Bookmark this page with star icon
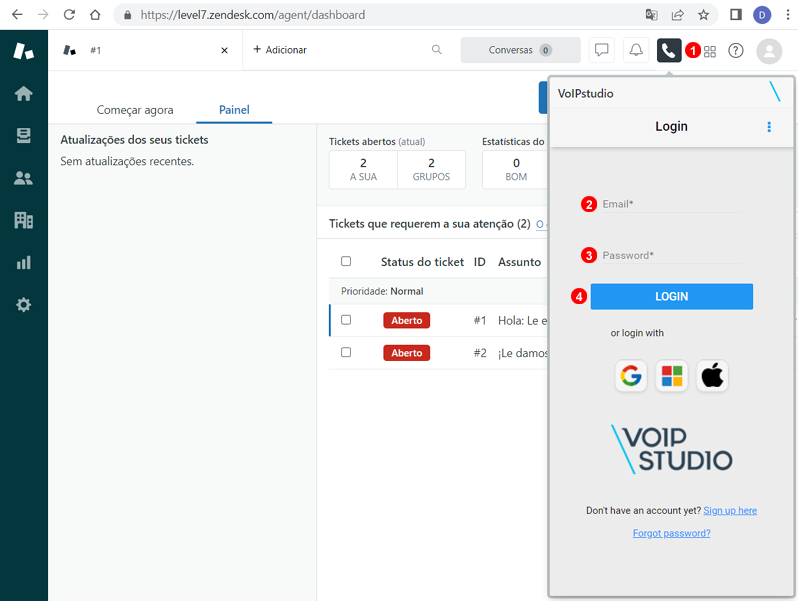The image size is (798, 601). 703,15
